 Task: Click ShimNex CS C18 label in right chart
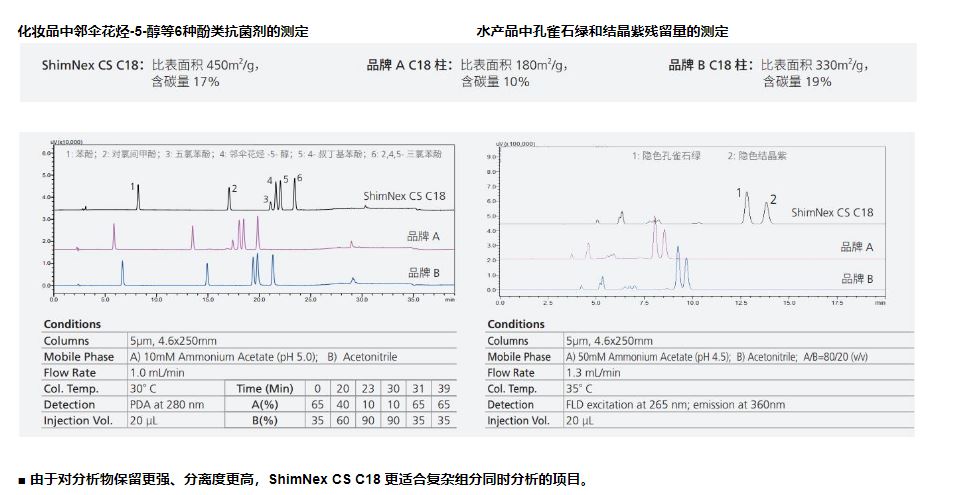[x=832, y=213]
